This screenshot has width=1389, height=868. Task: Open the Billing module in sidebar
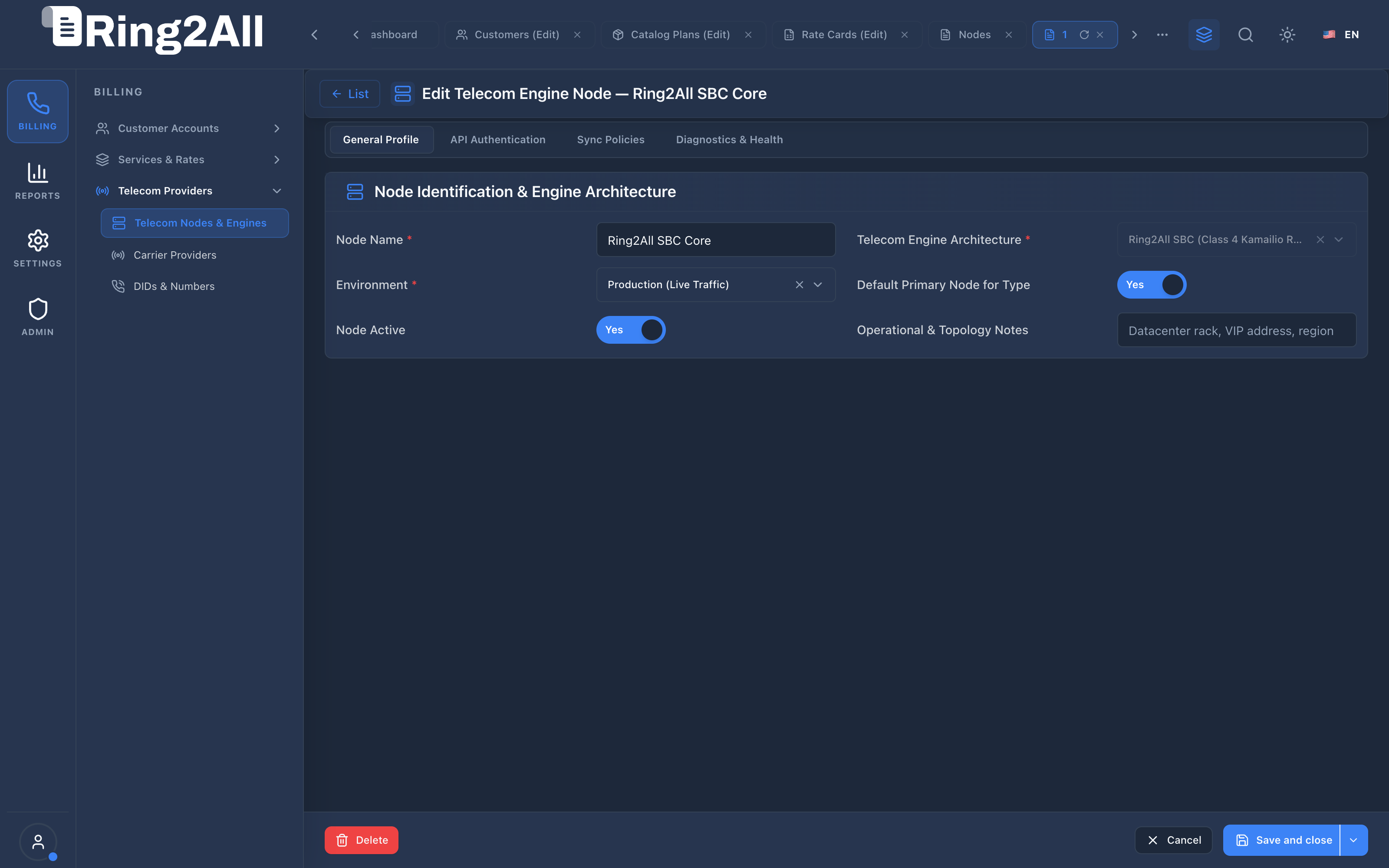[x=37, y=112]
